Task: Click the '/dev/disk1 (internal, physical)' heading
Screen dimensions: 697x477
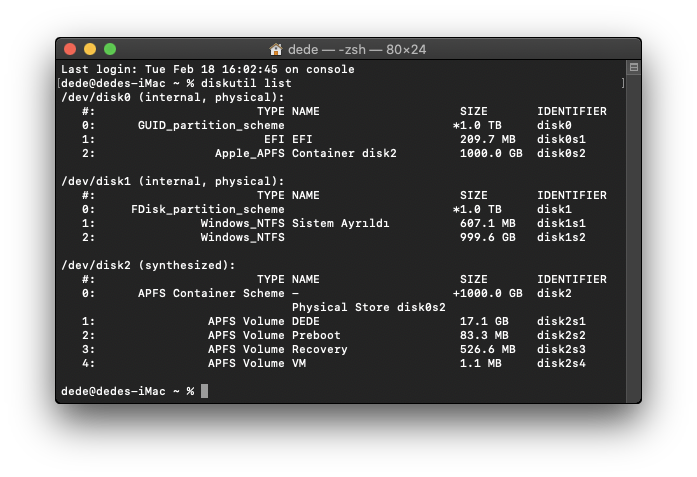Action: tap(172, 181)
